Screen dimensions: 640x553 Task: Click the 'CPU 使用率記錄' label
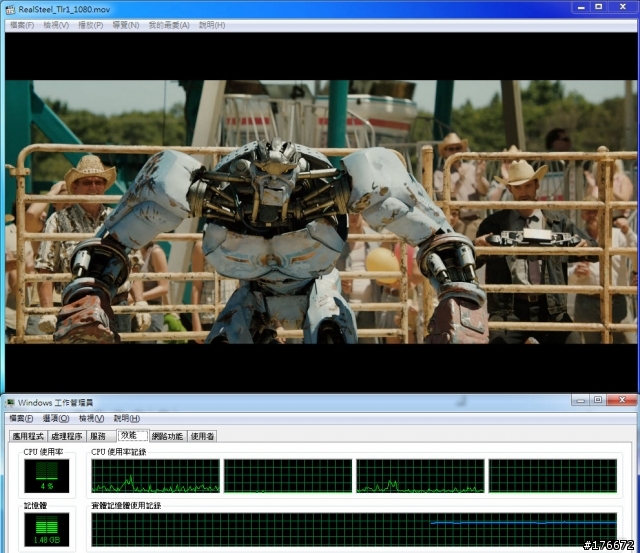[x=118, y=452]
